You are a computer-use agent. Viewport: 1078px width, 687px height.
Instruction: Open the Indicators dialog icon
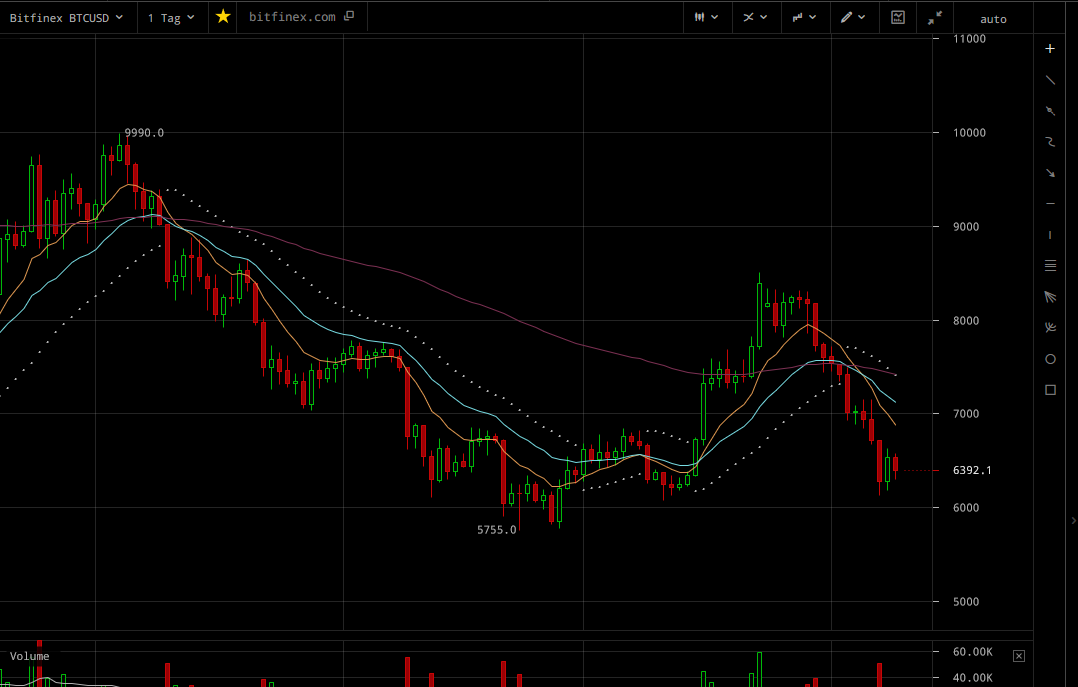[x=897, y=17]
